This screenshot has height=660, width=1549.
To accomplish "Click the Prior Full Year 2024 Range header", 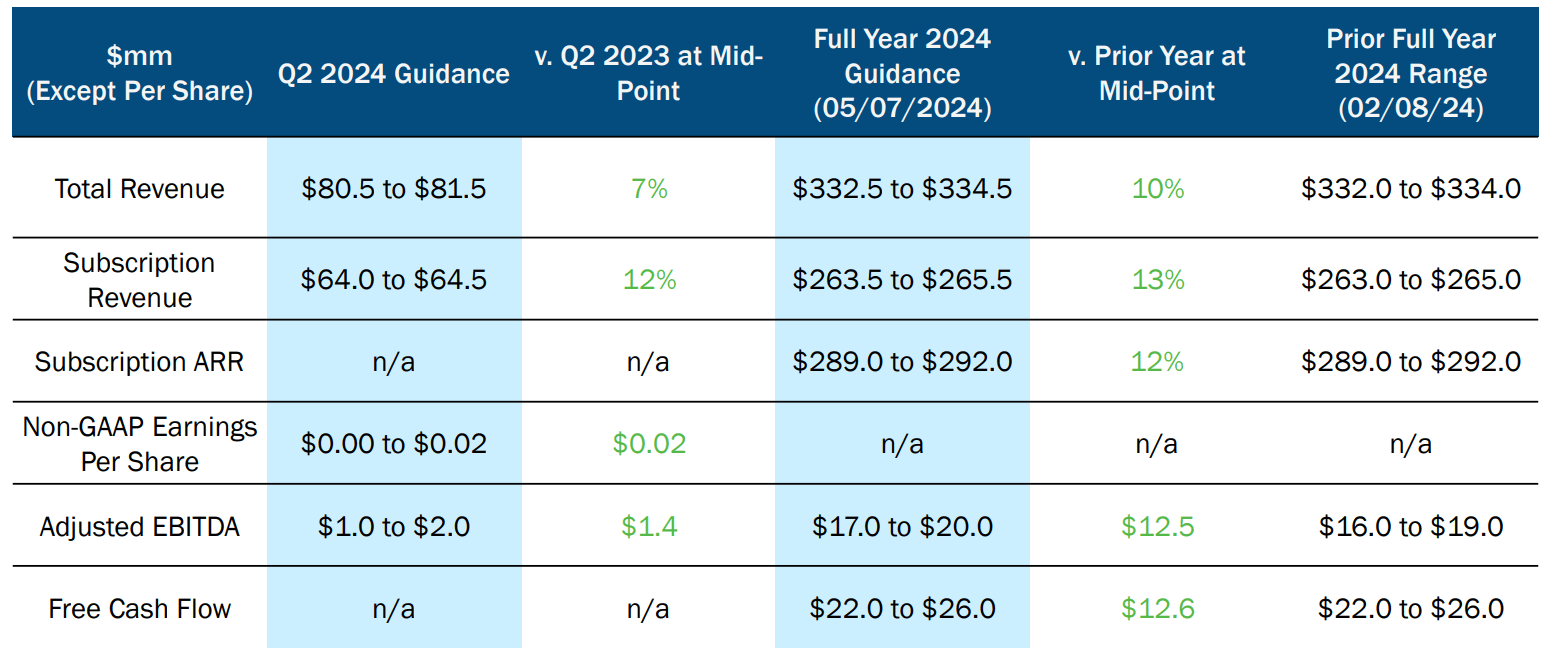I will 1410,74.
